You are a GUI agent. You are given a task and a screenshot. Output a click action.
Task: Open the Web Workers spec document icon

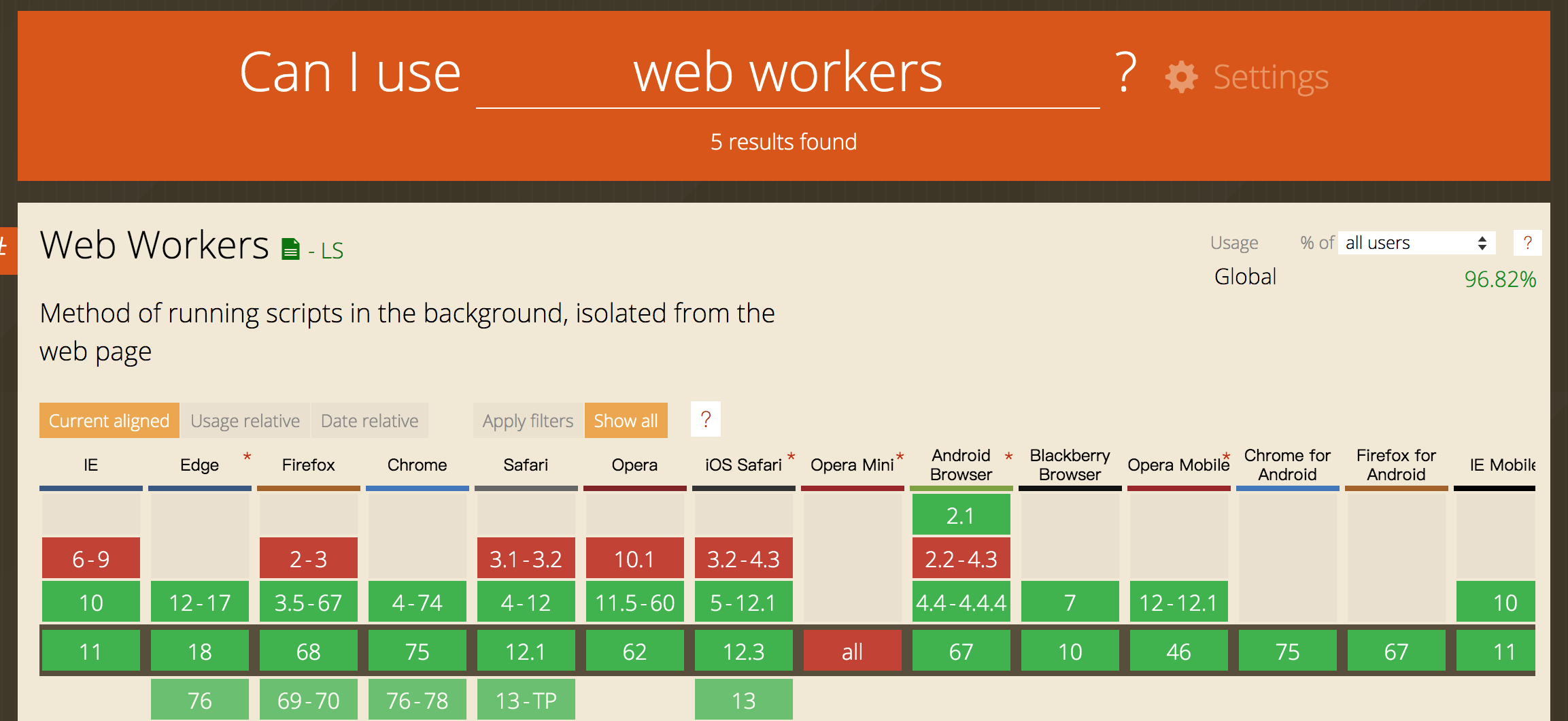coord(290,249)
